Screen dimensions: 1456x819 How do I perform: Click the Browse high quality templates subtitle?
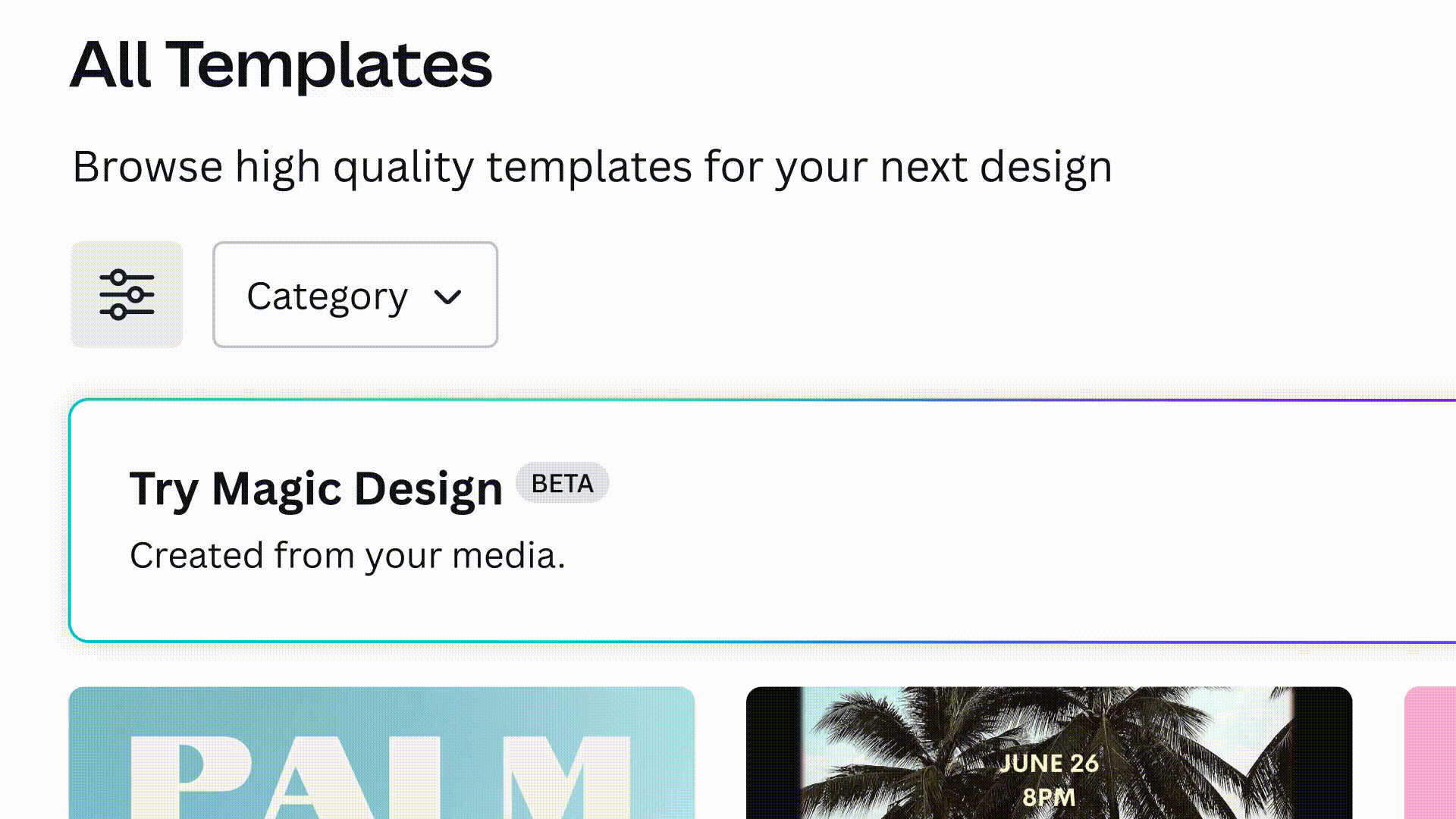pyautogui.click(x=591, y=167)
